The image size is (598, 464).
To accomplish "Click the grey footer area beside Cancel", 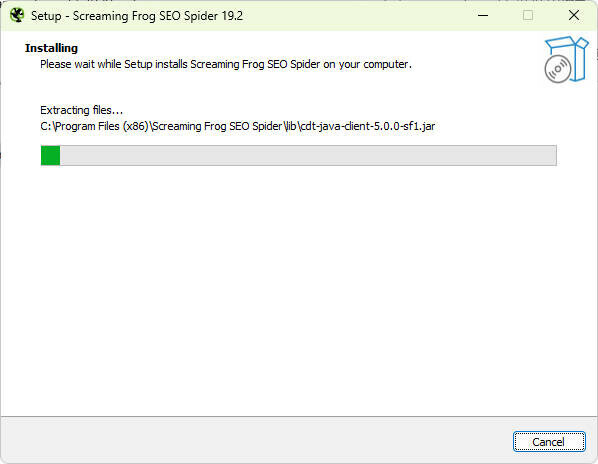I will (256, 440).
